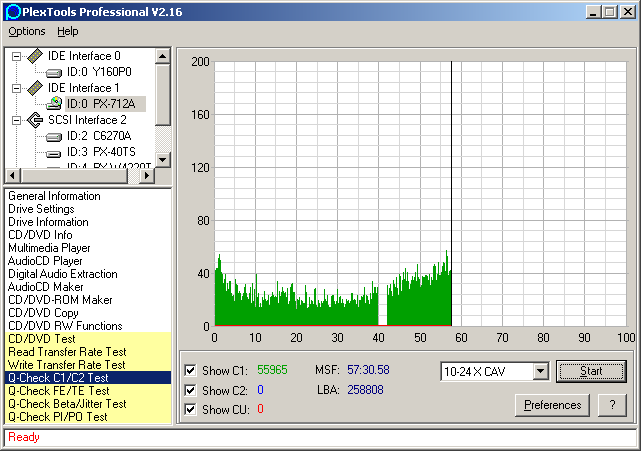Click the C6270A drive icon

(x=54, y=137)
